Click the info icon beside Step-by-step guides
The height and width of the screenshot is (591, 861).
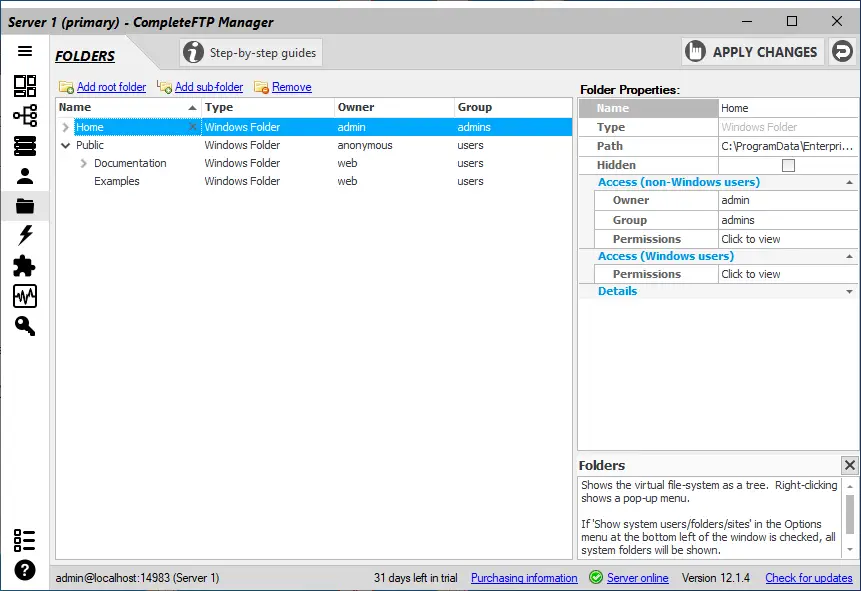(193, 53)
